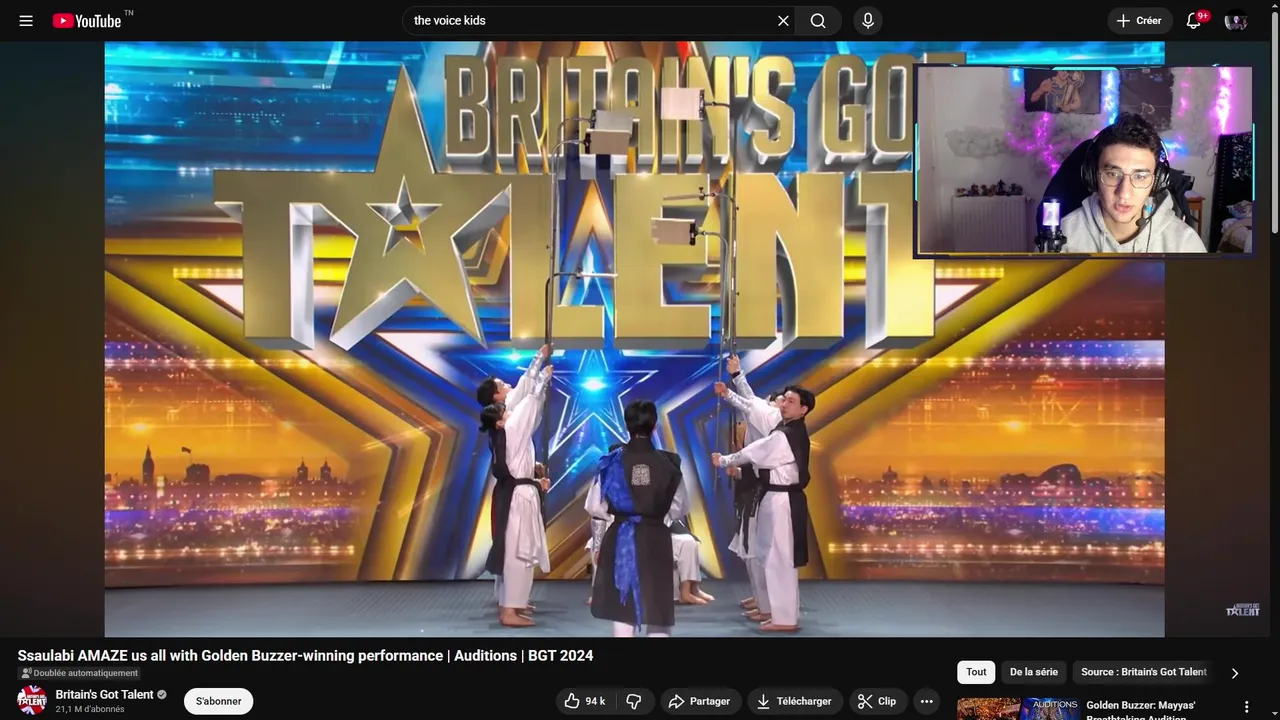This screenshot has width=1280, height=720.
Task: Click the video title text
Action: (x=305, y=656)
